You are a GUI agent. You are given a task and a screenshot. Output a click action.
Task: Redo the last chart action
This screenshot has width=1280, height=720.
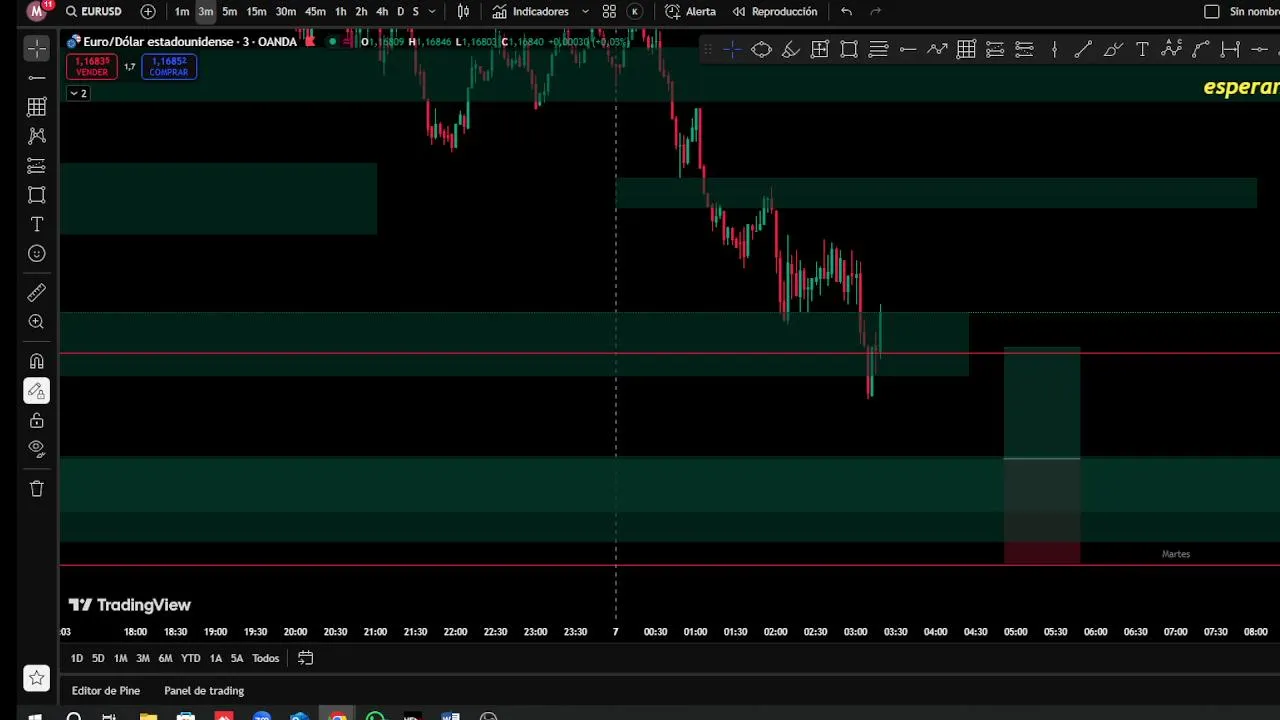[876, 12]
